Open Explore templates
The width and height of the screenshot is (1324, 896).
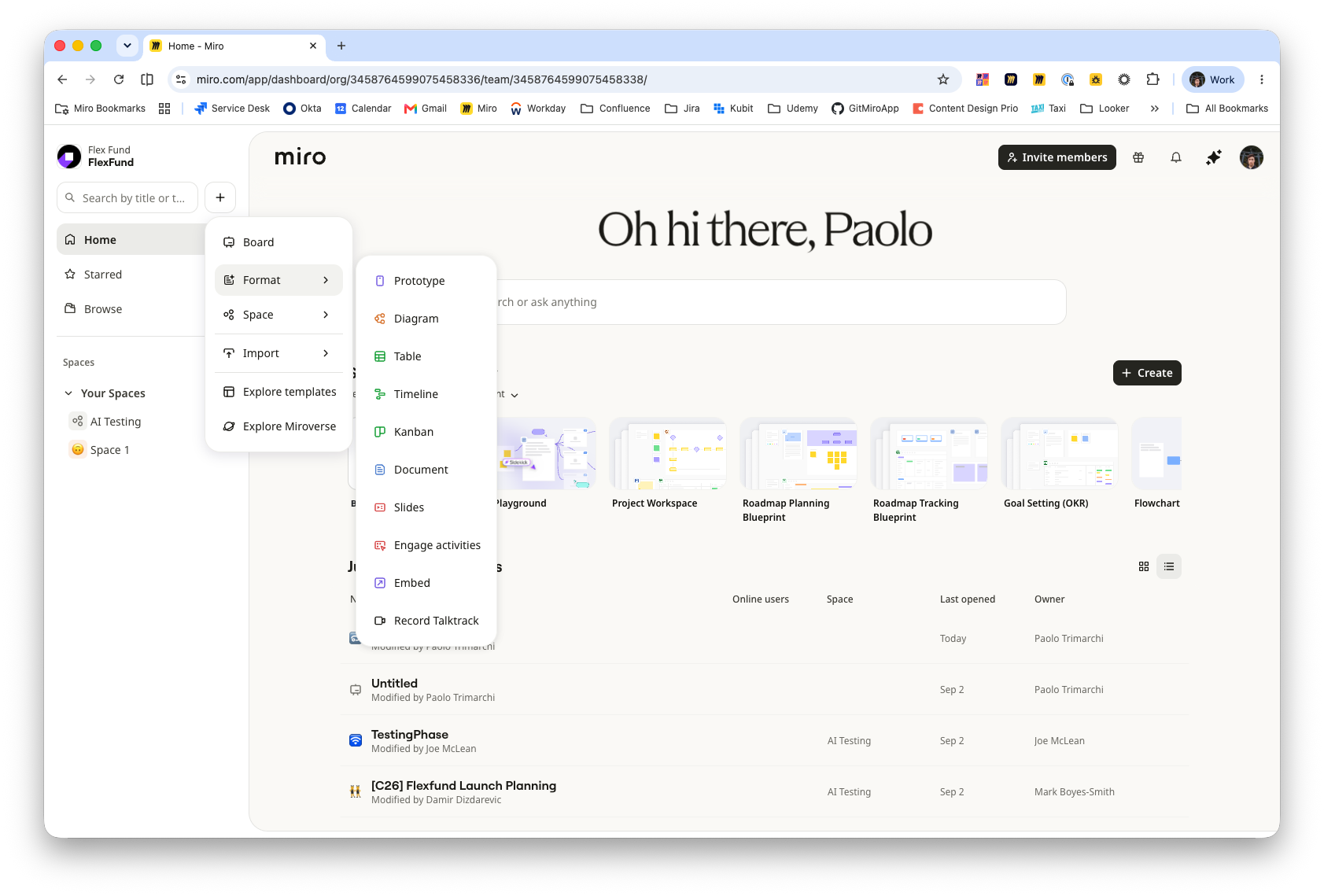pos(278,392)
